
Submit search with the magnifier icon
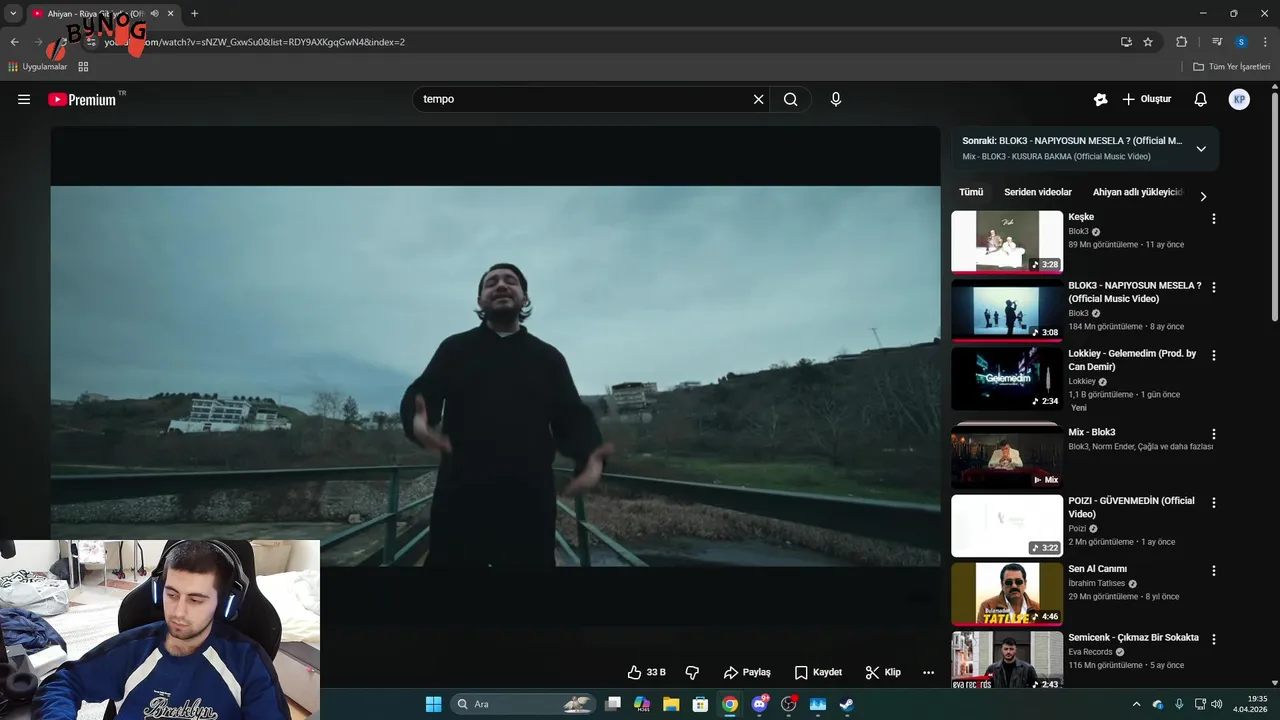791,99
